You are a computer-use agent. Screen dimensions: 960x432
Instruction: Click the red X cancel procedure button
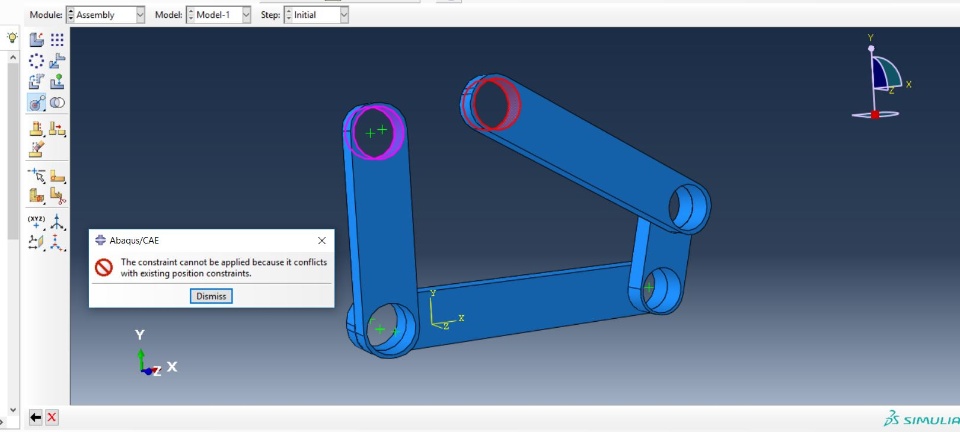pyautogui.click(x=51, y=418)
